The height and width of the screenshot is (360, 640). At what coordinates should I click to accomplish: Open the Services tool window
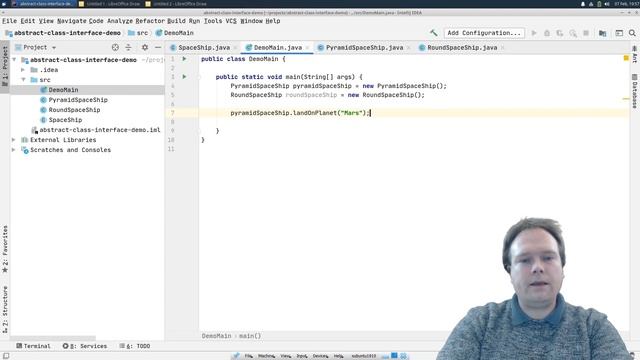point(84,346)
